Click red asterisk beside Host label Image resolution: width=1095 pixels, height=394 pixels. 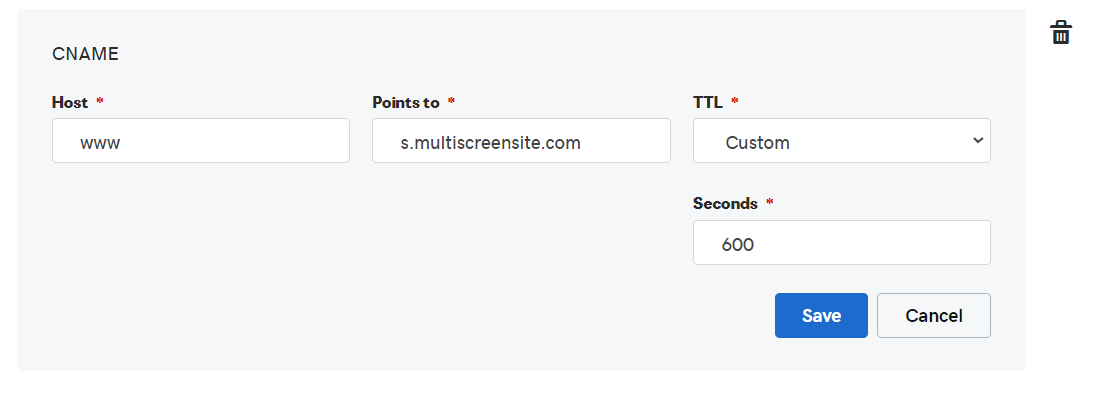point(100,101)
